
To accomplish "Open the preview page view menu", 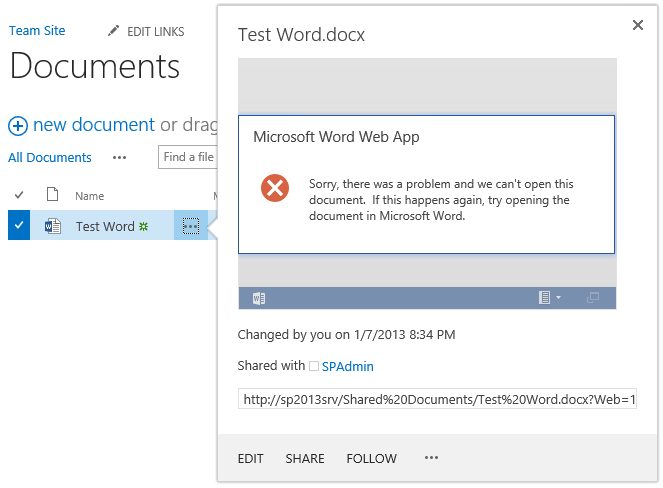I will 549,298.
